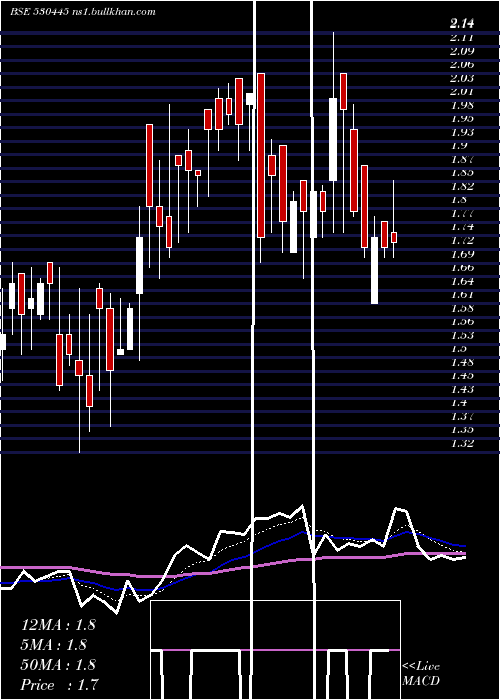Click the 1.61 price axis label
500x700 pixels.
click(462, 295)
